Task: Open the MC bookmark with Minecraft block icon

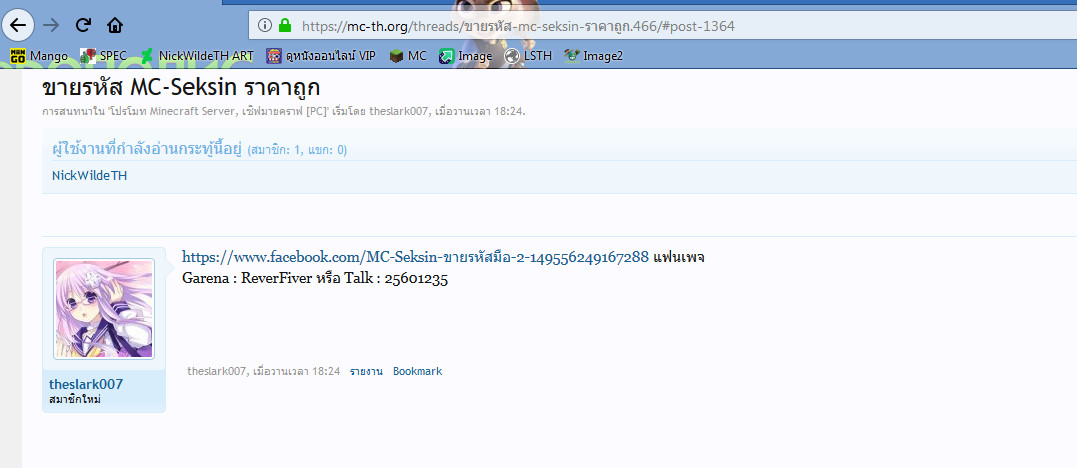Action: 408,56
